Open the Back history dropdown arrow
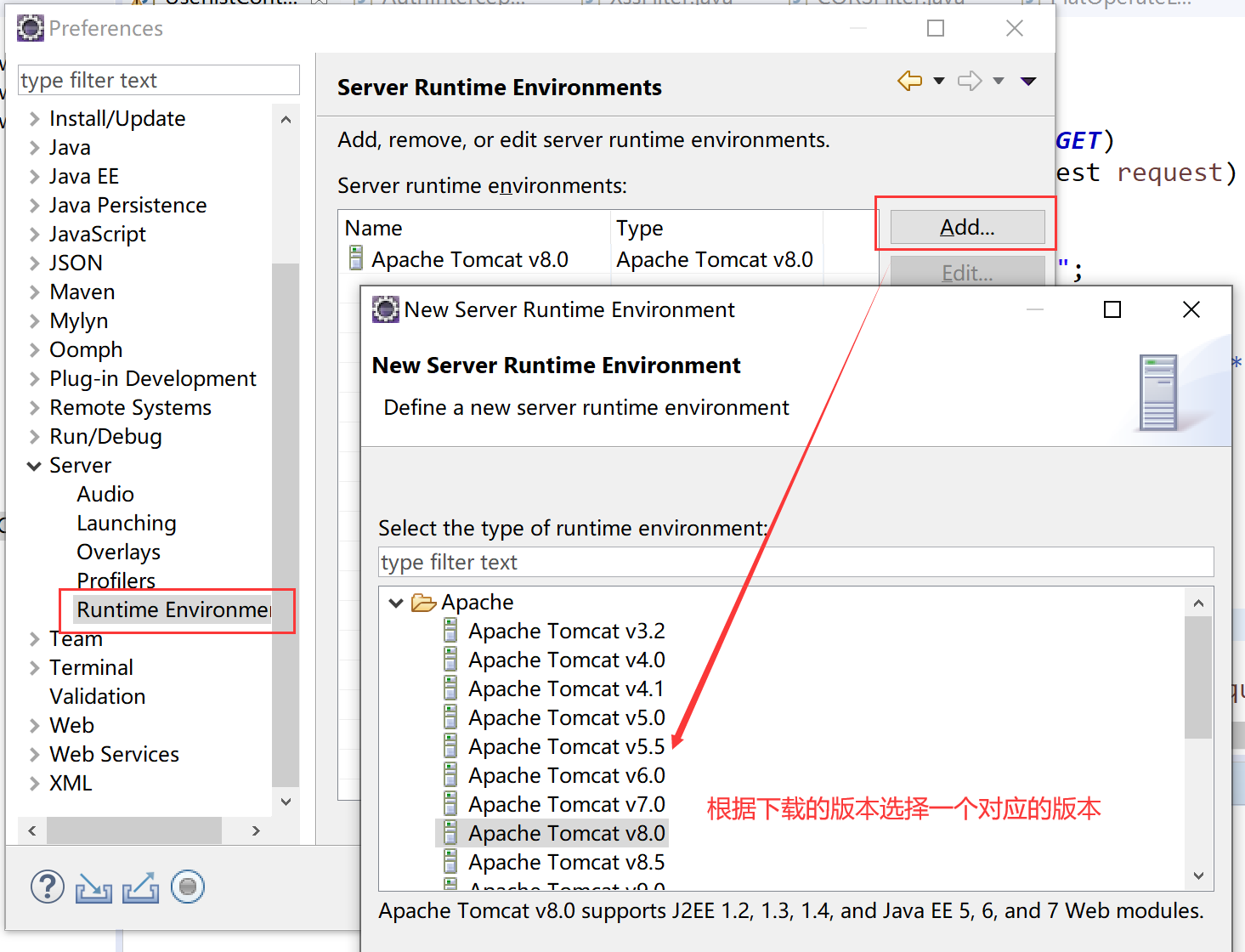This screenshot has height=952, width=1245. tap(938, 81)
